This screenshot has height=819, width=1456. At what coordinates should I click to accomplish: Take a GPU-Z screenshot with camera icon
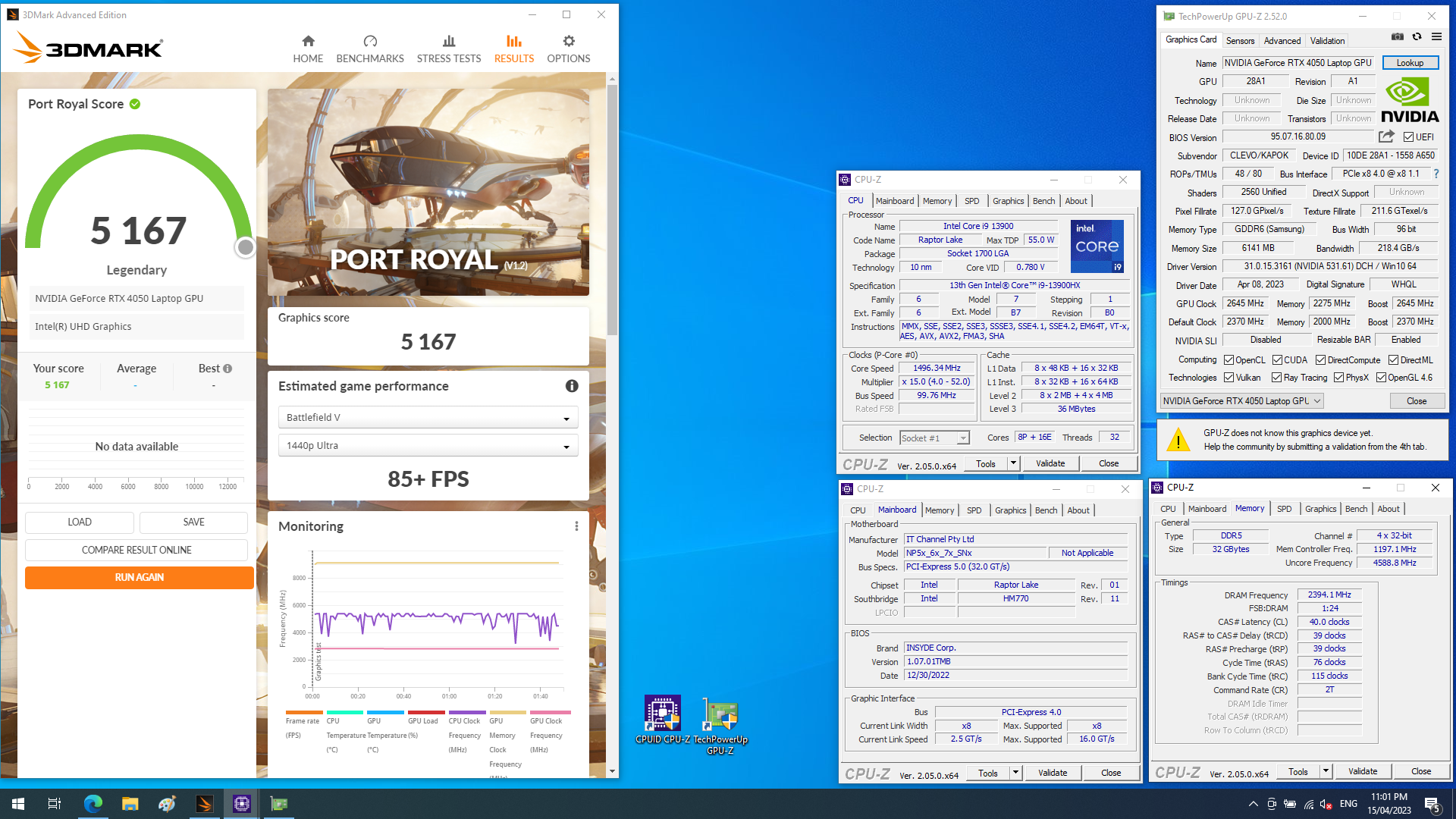pos(1398,36)
